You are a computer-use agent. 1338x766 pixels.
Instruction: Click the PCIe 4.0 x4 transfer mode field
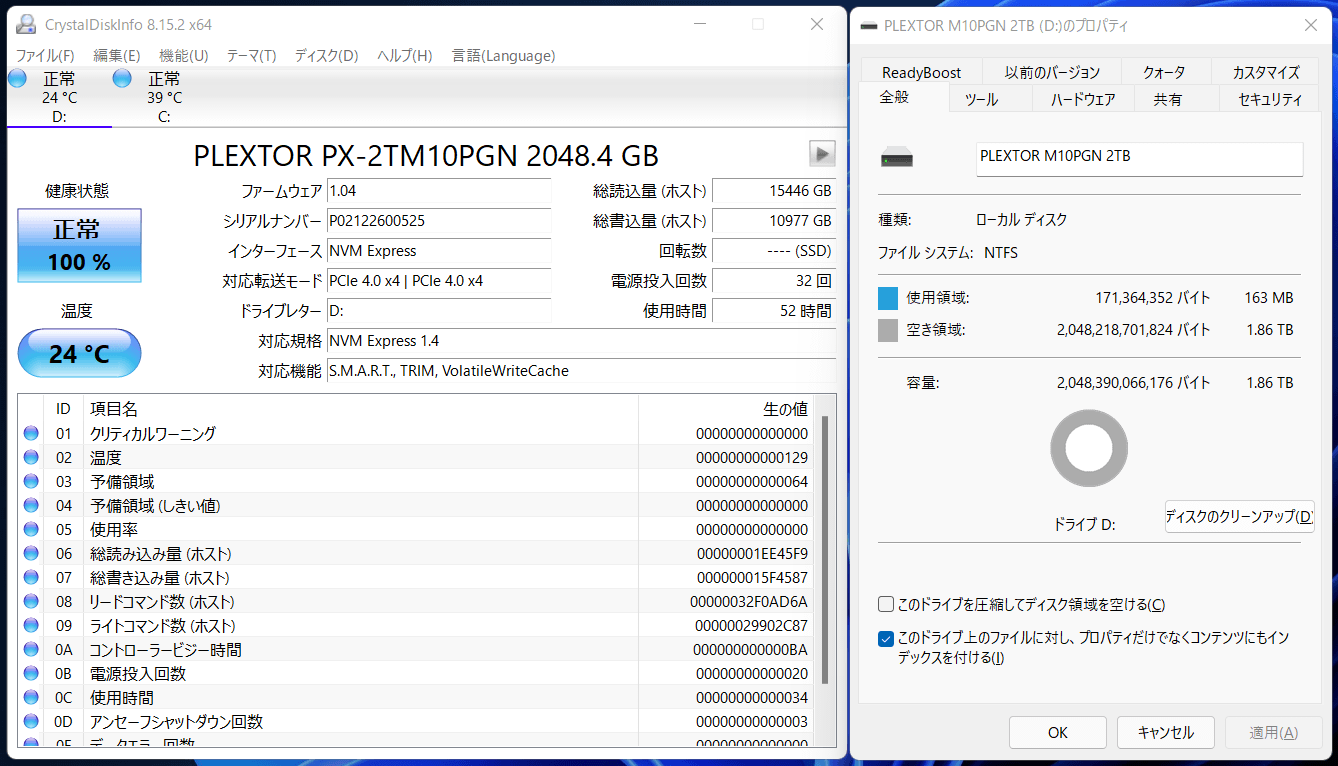pos(439,281)
